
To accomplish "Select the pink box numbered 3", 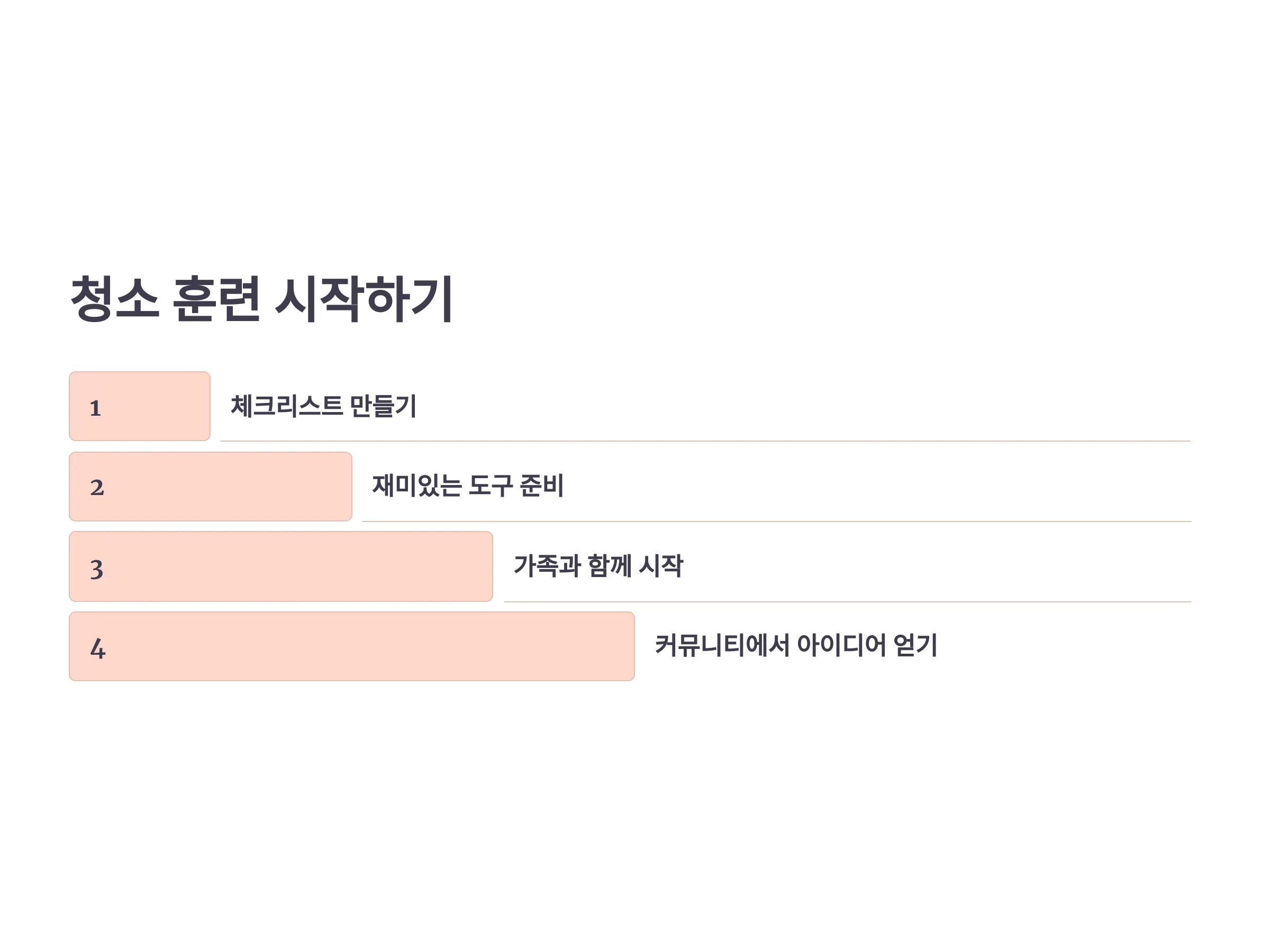I will click(x=281, y=566).
